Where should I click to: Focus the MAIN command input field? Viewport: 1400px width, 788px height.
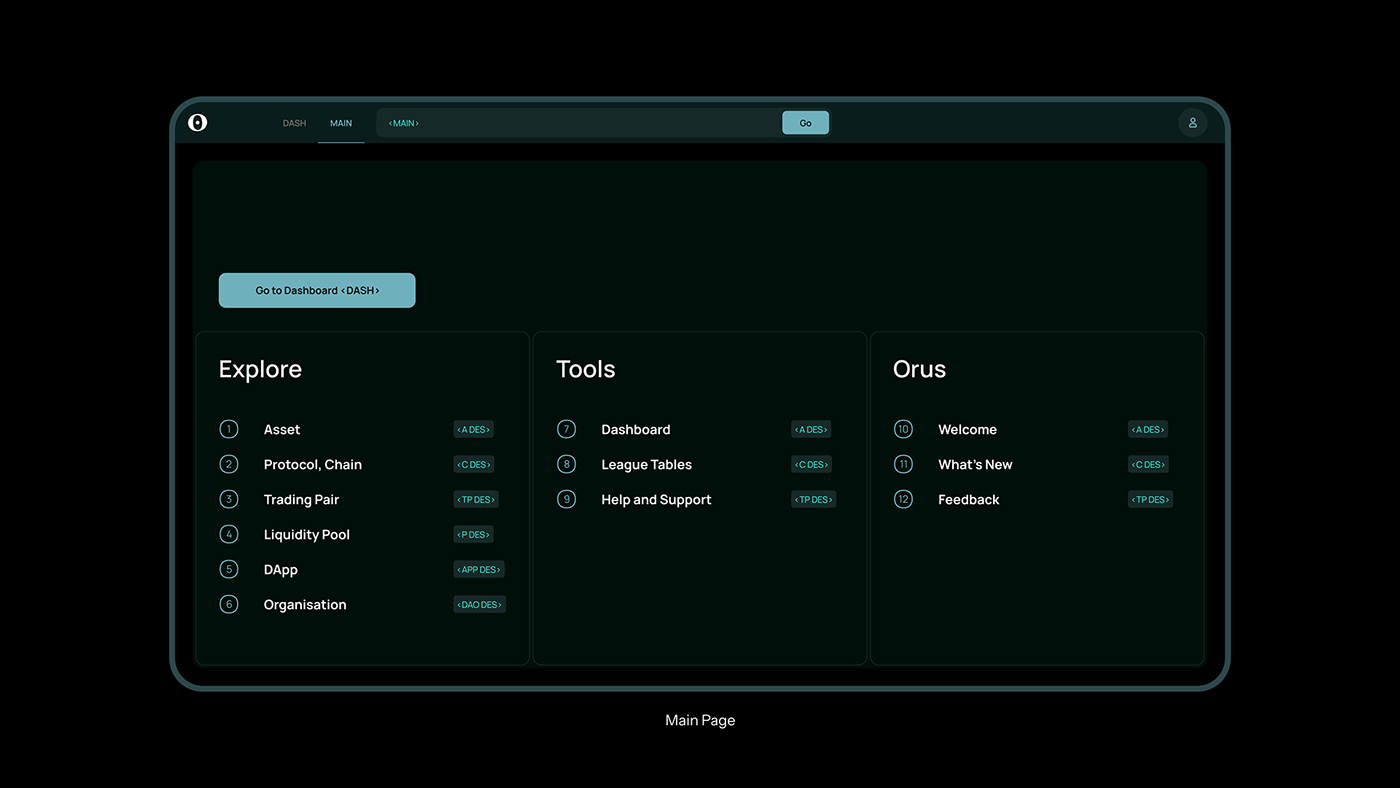tap(580, 123)
